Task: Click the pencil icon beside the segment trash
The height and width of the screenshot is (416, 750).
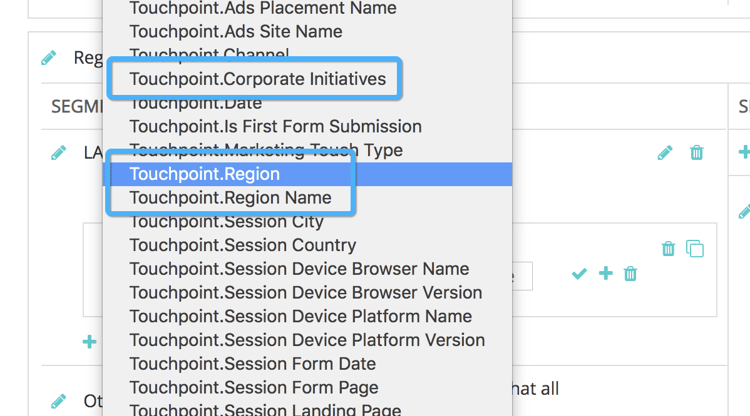Action: 665,153
